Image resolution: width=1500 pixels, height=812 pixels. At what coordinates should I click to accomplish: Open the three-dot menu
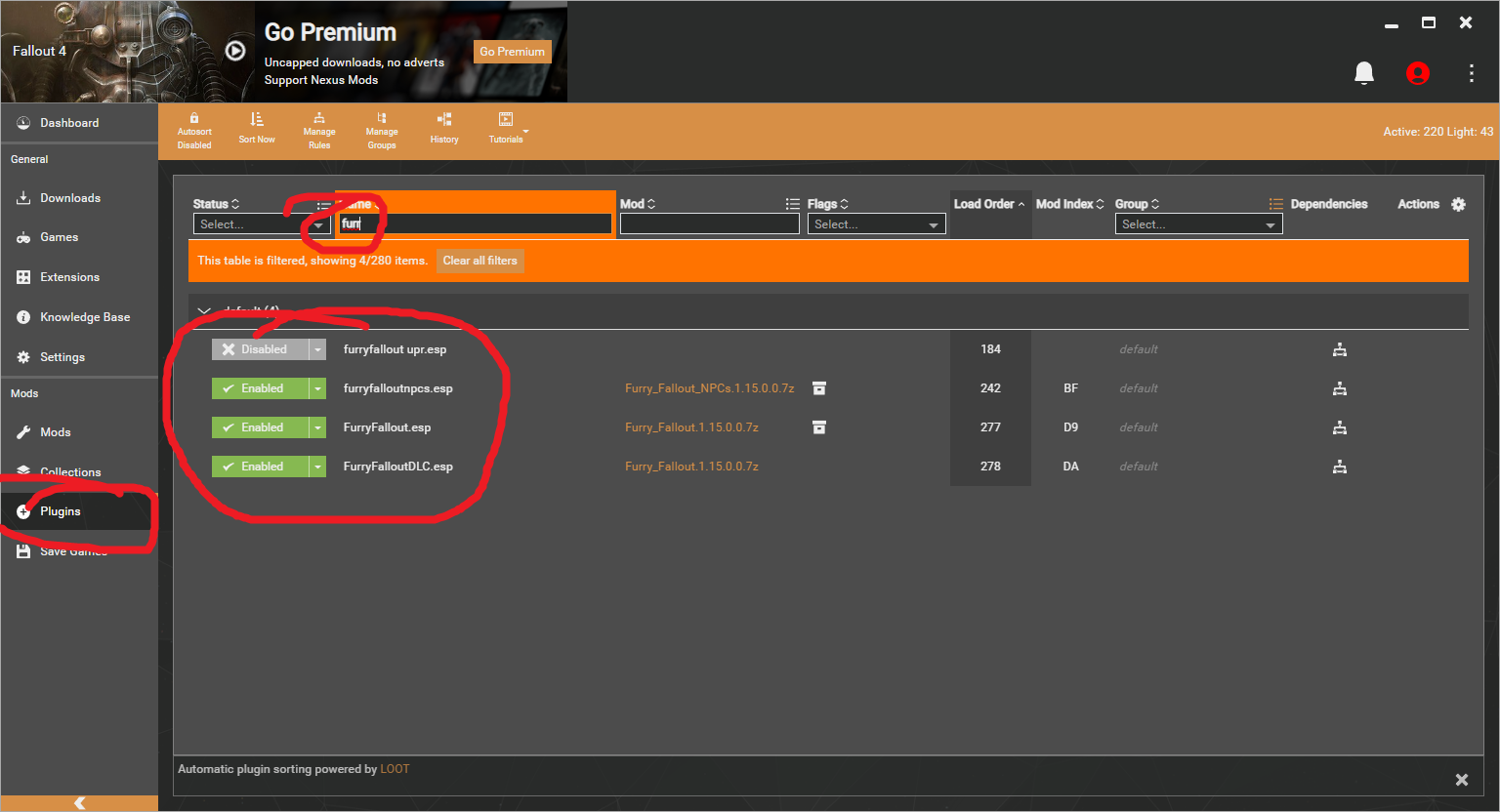(1471, 73)
